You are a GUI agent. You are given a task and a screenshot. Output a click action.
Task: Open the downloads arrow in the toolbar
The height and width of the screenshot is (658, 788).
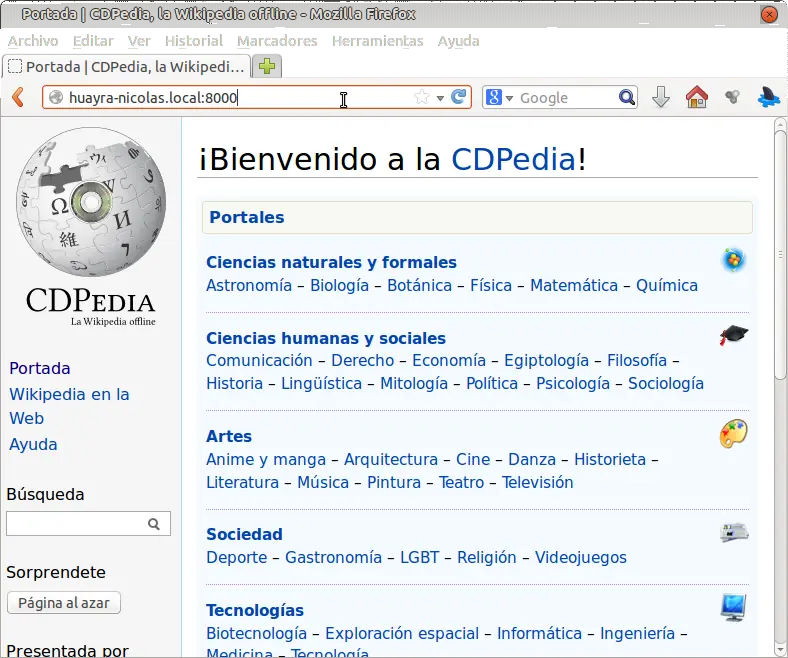coord(661,97)
